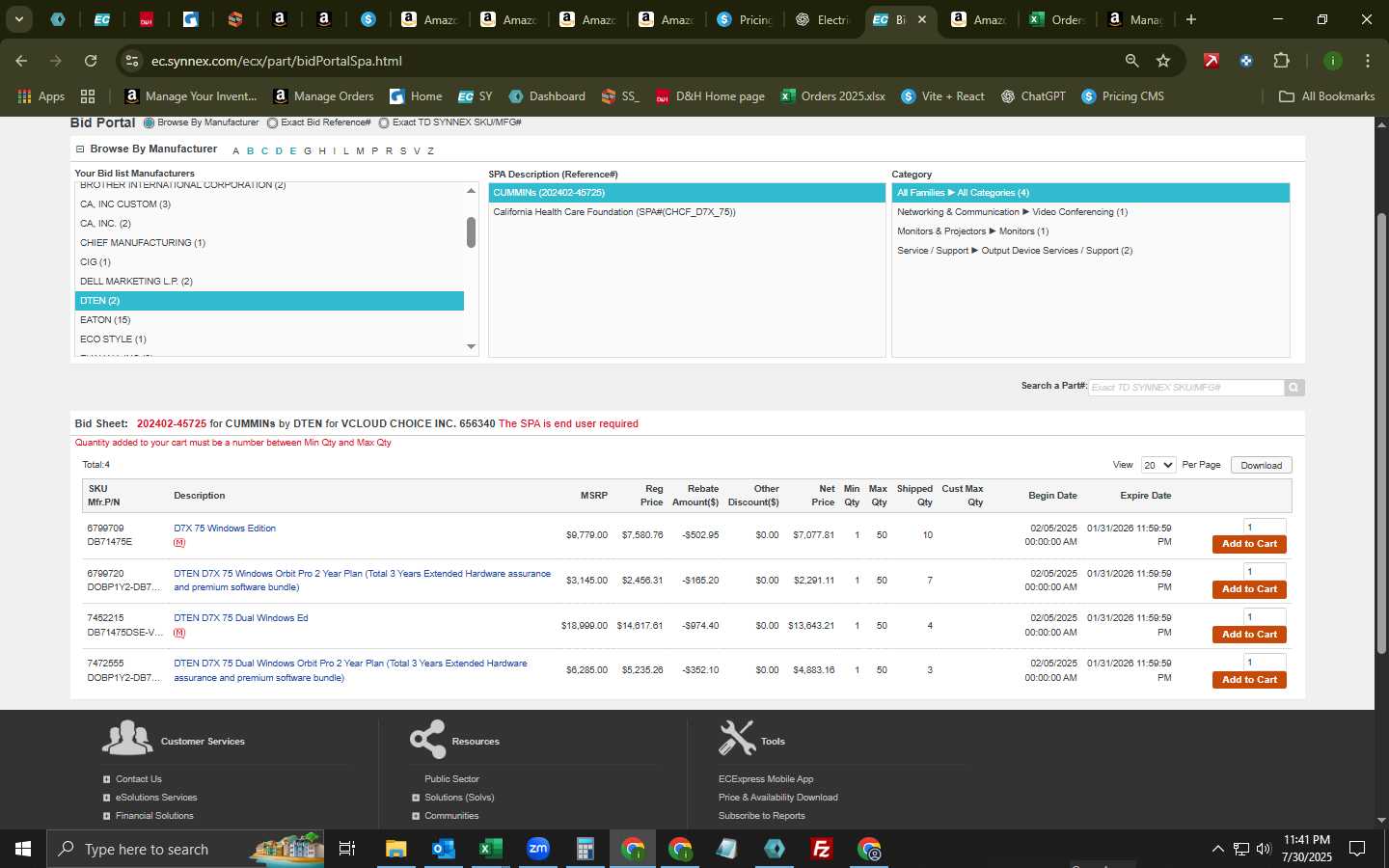Select Exact TD SYNNEX SKU/MFG# radio option
Image resolution: width=1389 pixels, height=868 pixels.
pos(384,123)
